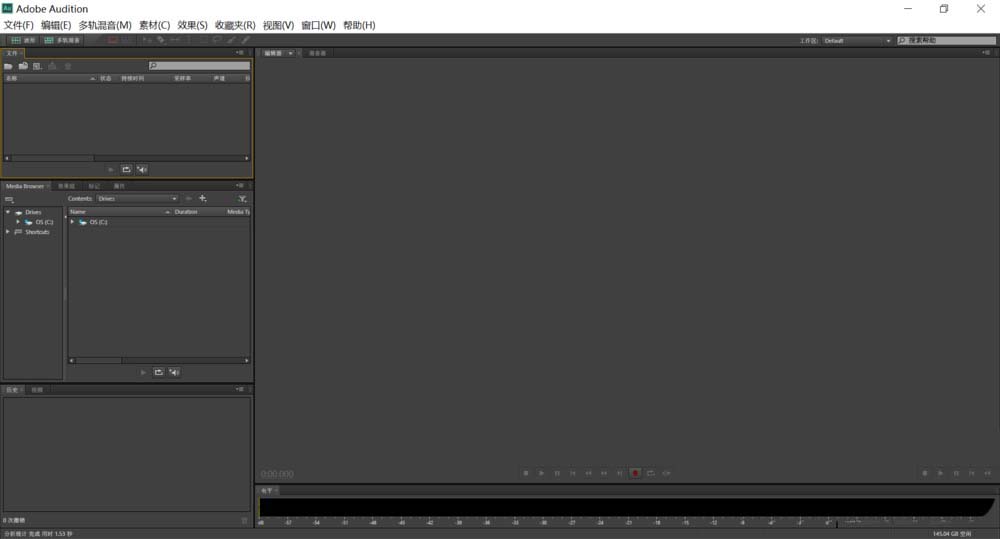The width and height of the screenshot is (1000, 539).
Task: Switch to the Multitrack (多轨混音) view
Action: click(62, 40)
